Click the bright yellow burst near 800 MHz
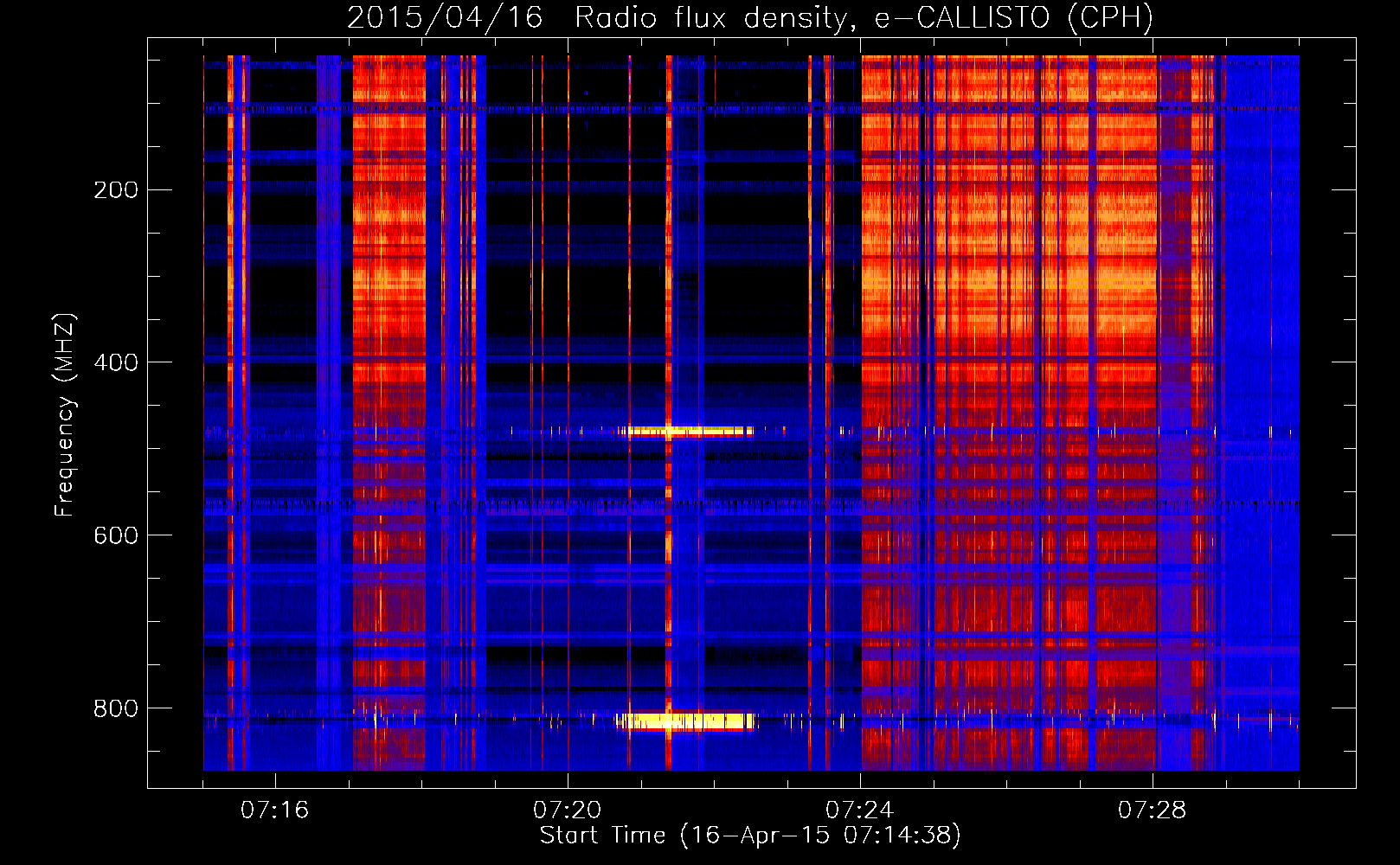1400x865 pixels. (687, 721)
